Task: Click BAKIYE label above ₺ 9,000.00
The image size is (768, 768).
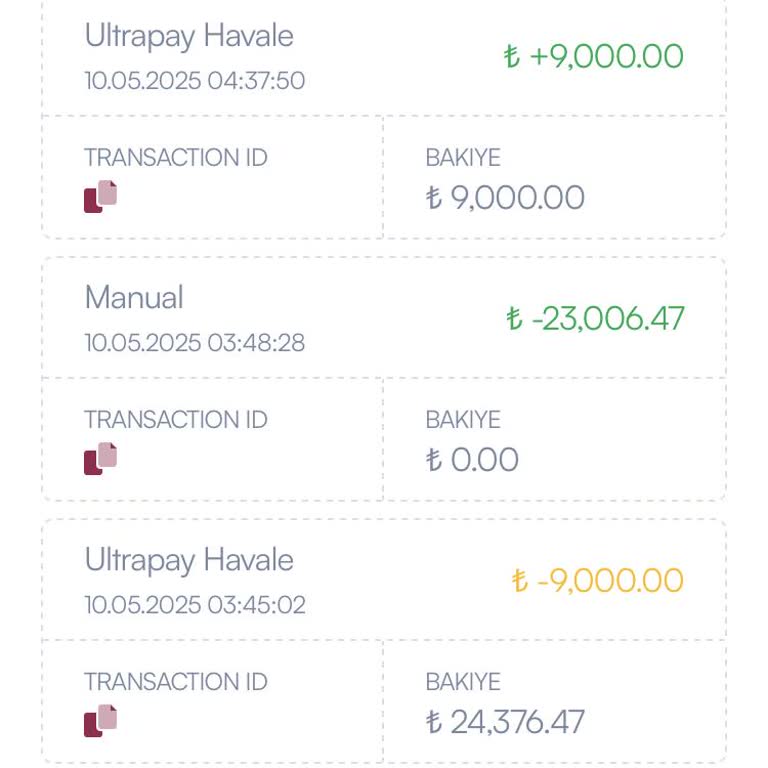Action: click(x=463, y=158)
